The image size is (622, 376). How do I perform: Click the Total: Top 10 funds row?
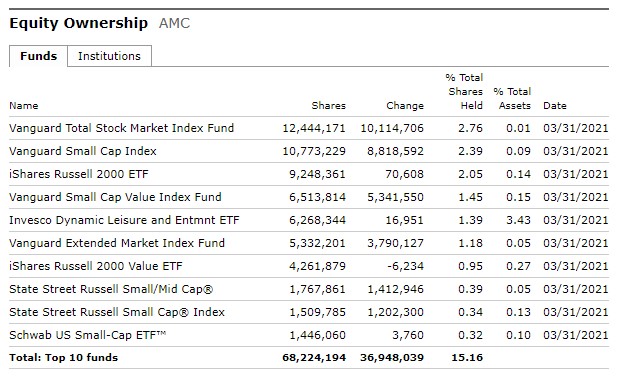coord(309,358)
